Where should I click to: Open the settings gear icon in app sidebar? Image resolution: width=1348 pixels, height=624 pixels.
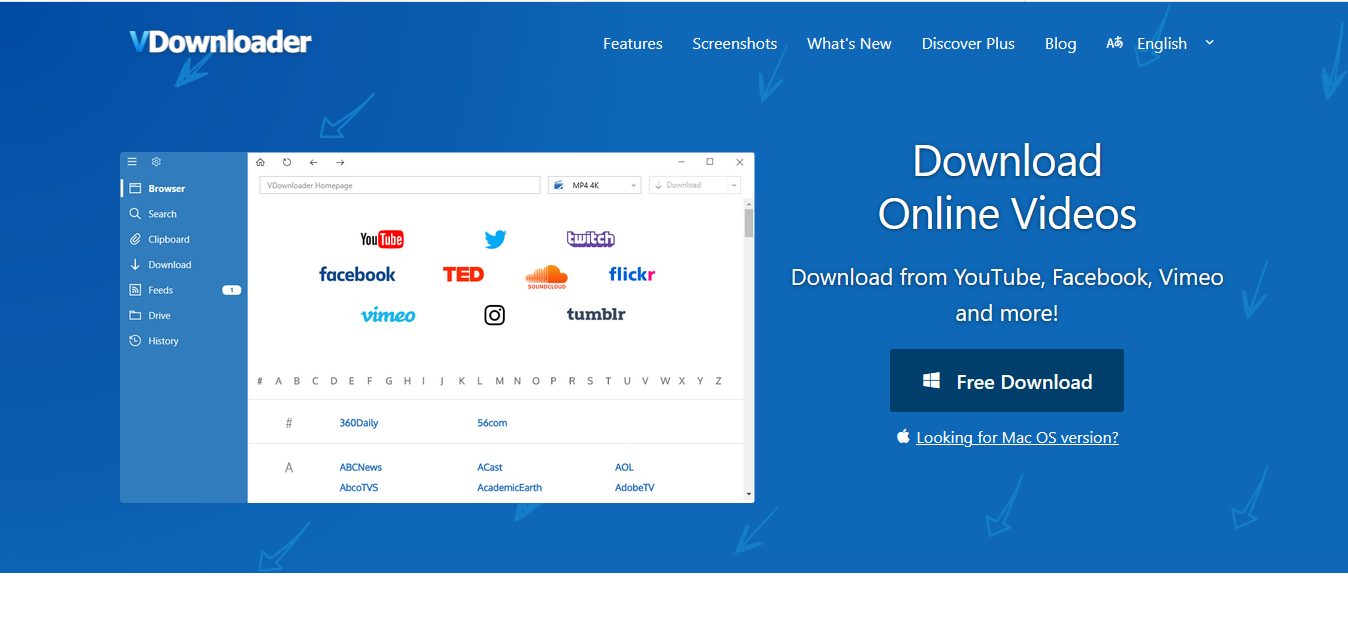[x=156, y=162]
